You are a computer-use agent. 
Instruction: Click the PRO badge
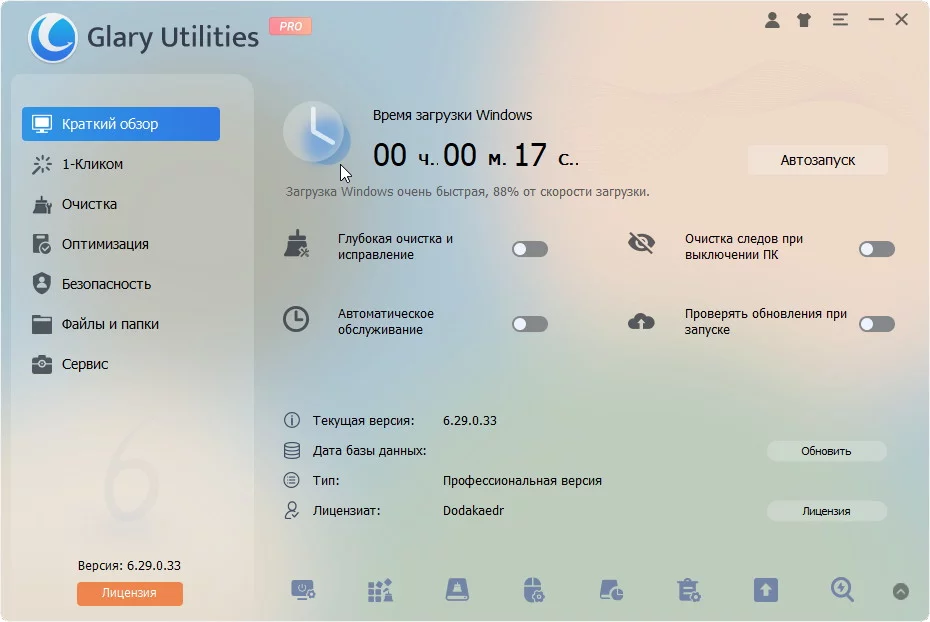click(291, 26)
